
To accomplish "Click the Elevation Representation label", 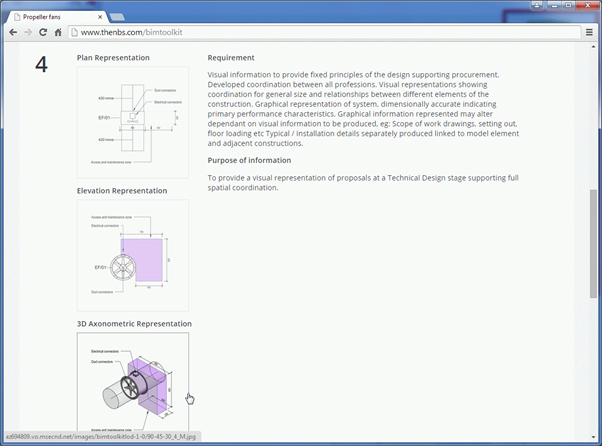I will click(x=122, y=191).
